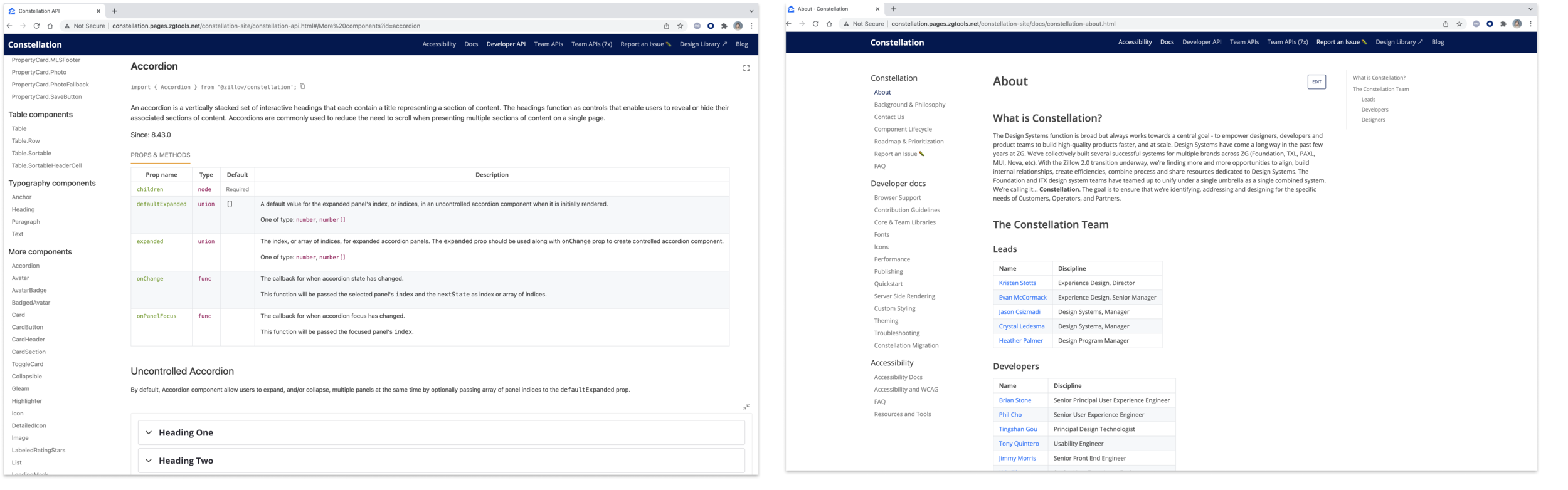1568x490 pixels.
Task: Open a new tab in Constellation API window
Action: (x=114, y=11)
